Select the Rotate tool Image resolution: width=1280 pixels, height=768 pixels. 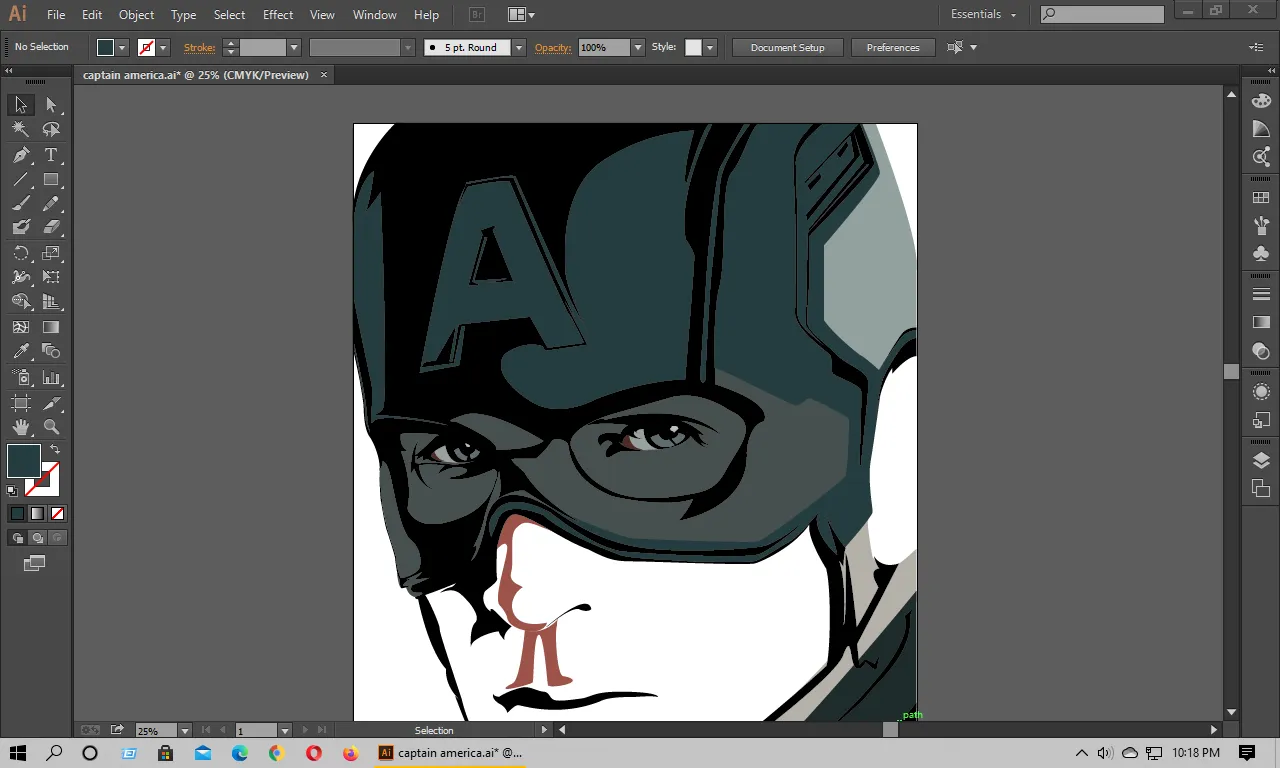click(x=21, y=253)
